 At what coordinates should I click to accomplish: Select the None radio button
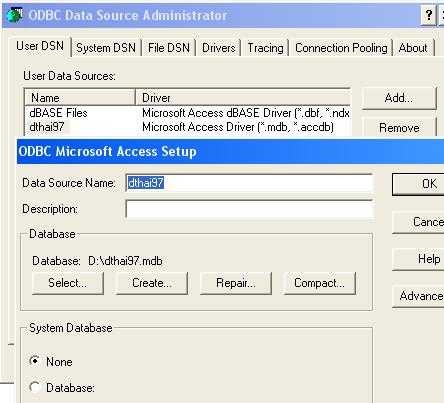pyautogui.click(x=35, y=361)
